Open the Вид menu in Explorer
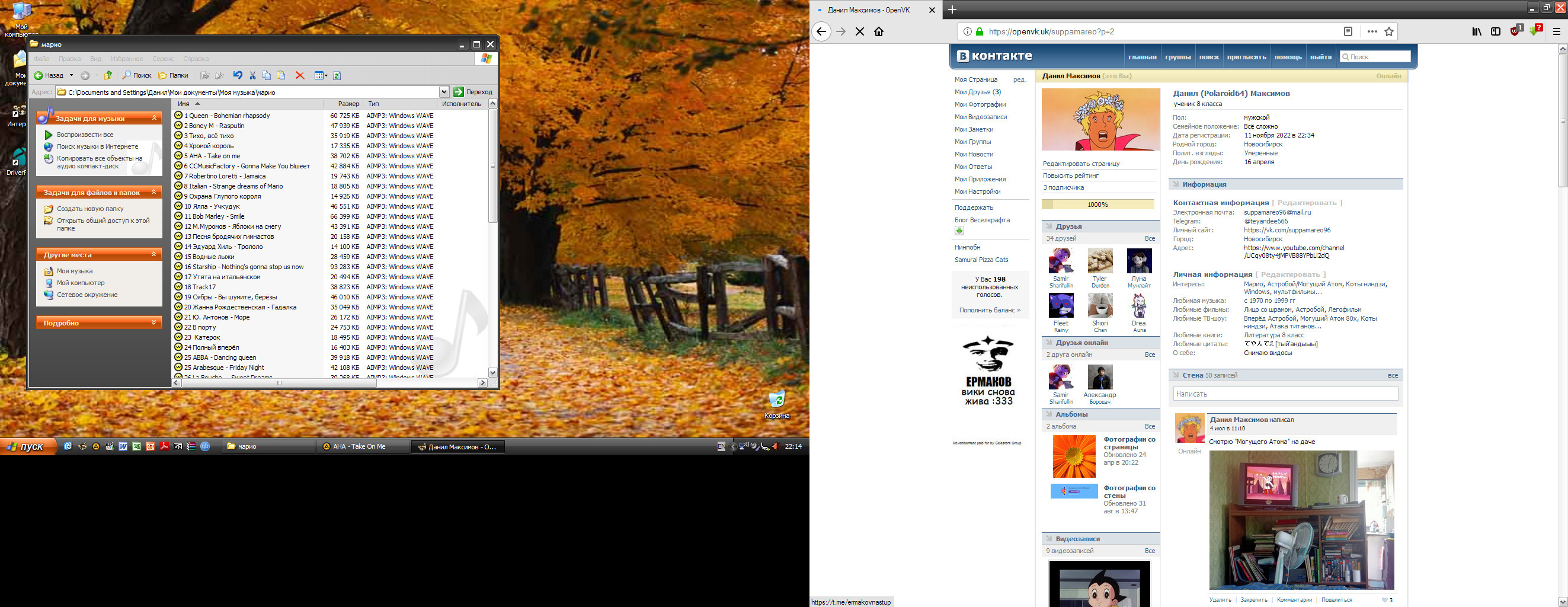Image resolution: width=1568 pixels, height=607 pixels. click(95, 59)
